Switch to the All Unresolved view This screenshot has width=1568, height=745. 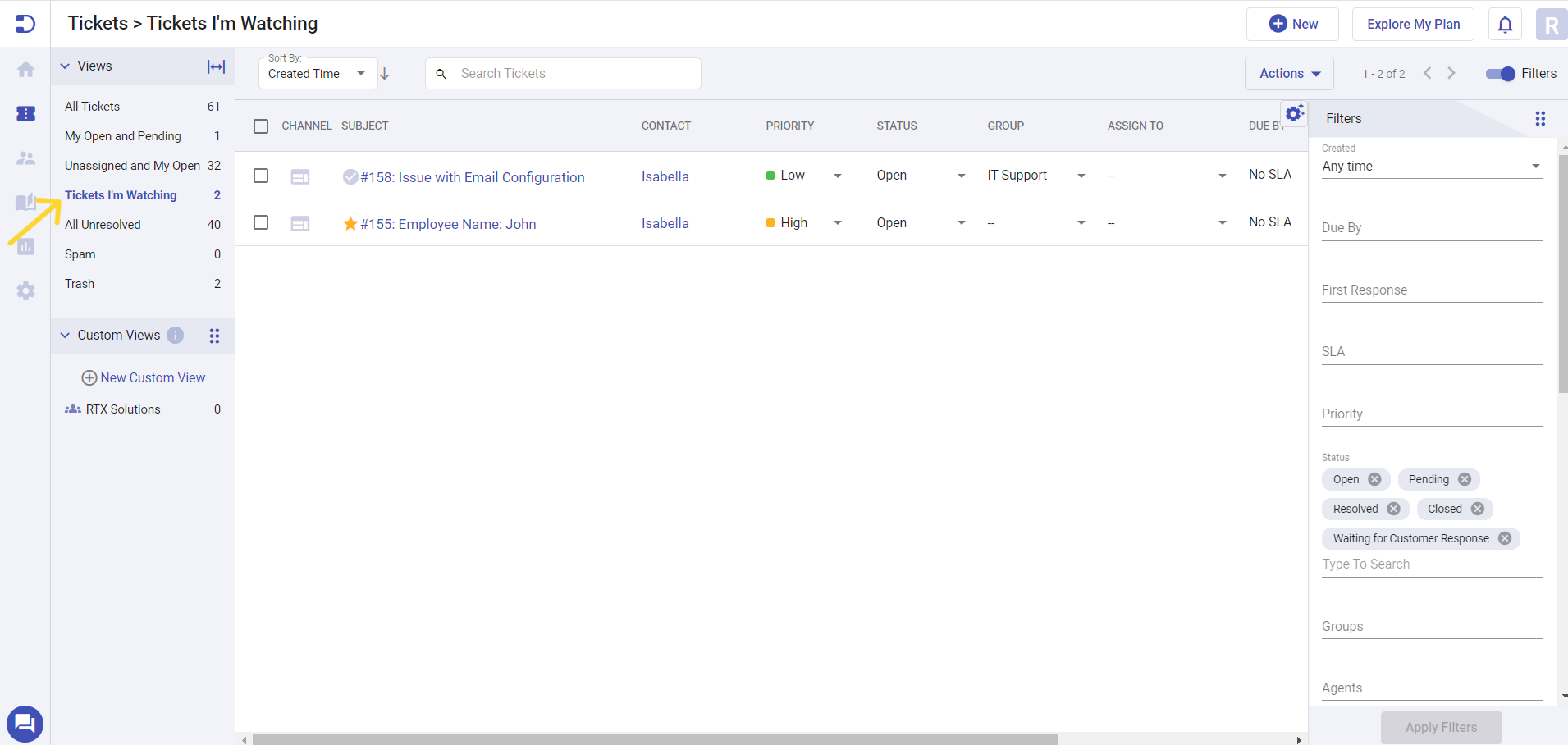coord(103,224)
